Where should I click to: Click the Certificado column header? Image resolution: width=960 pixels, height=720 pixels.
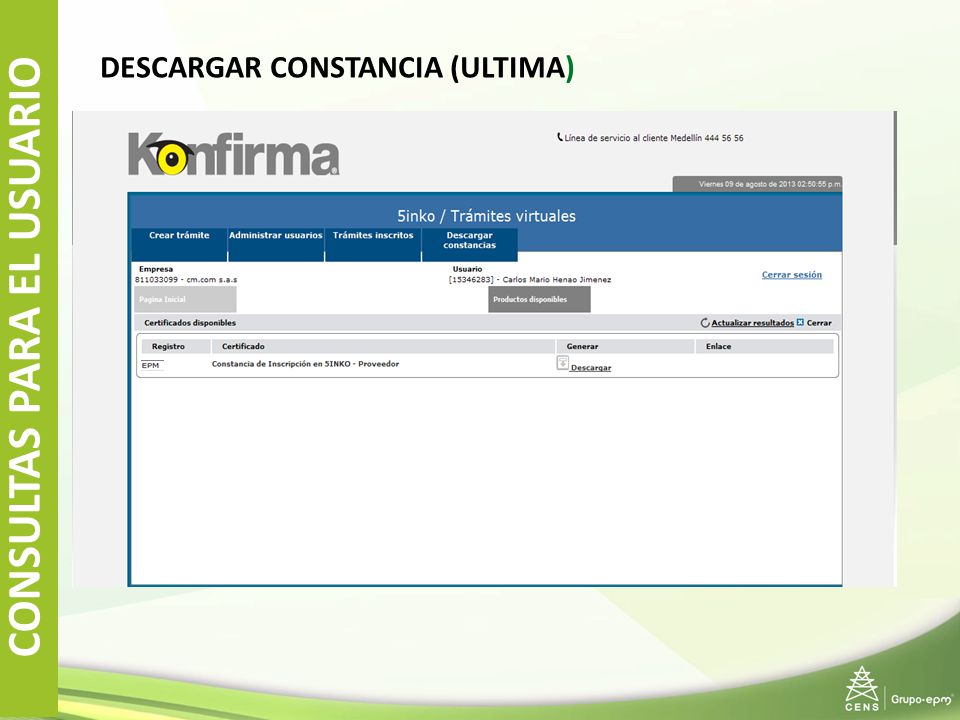click(383, 347)
